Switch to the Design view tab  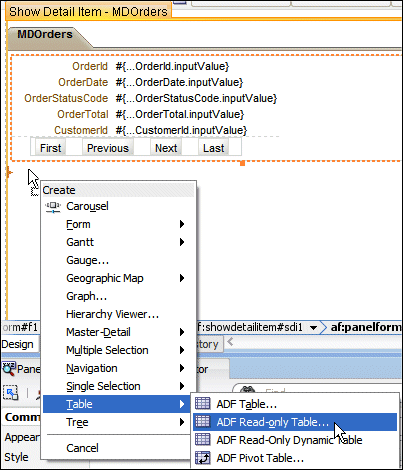[17, 344]
